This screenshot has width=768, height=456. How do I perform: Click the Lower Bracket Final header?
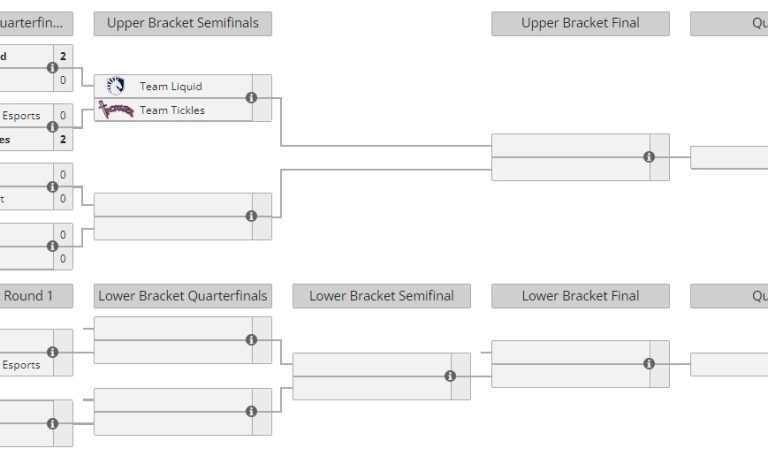coord(580,296)
